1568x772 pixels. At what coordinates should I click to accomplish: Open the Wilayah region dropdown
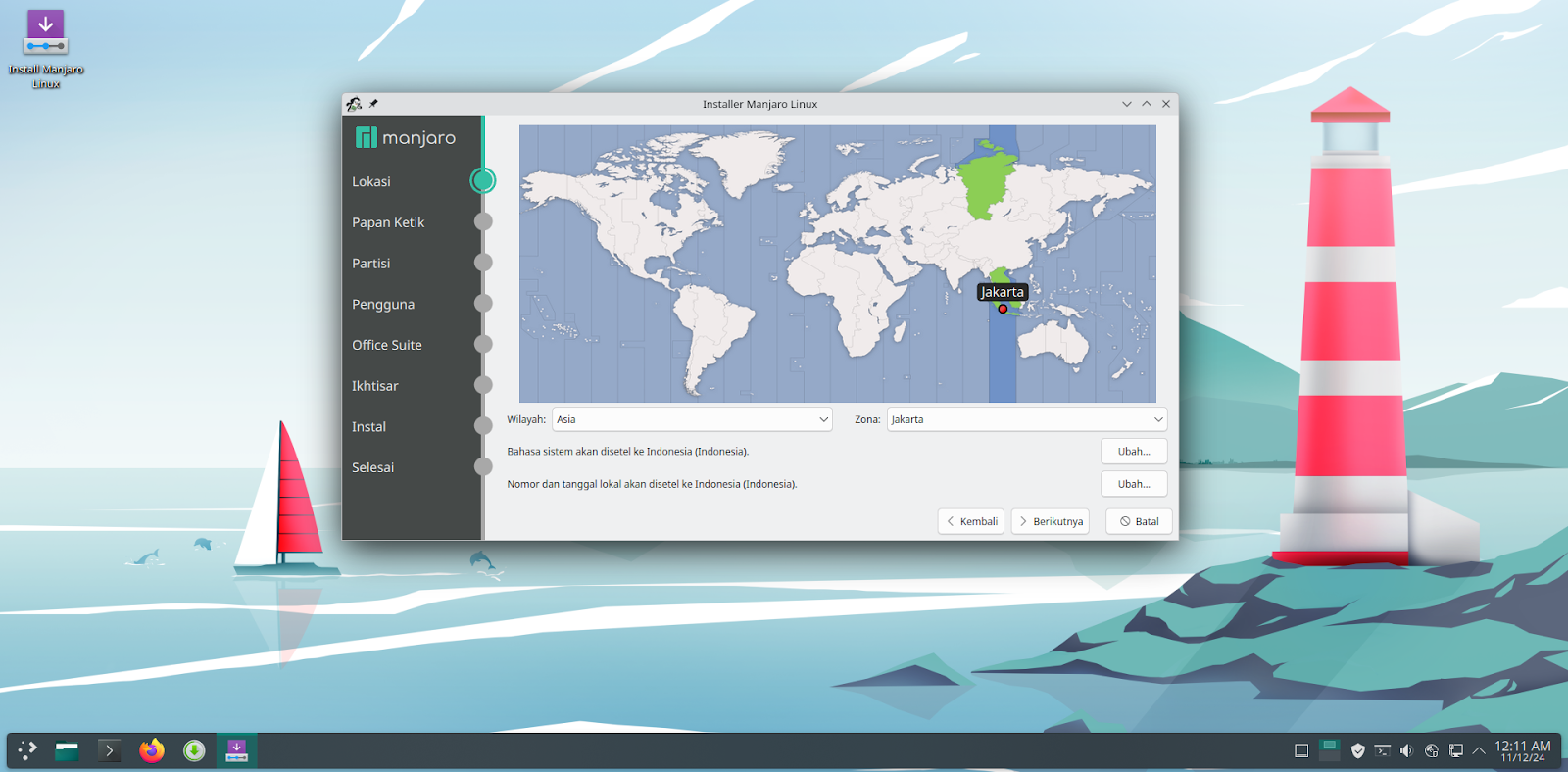point(692,419)
